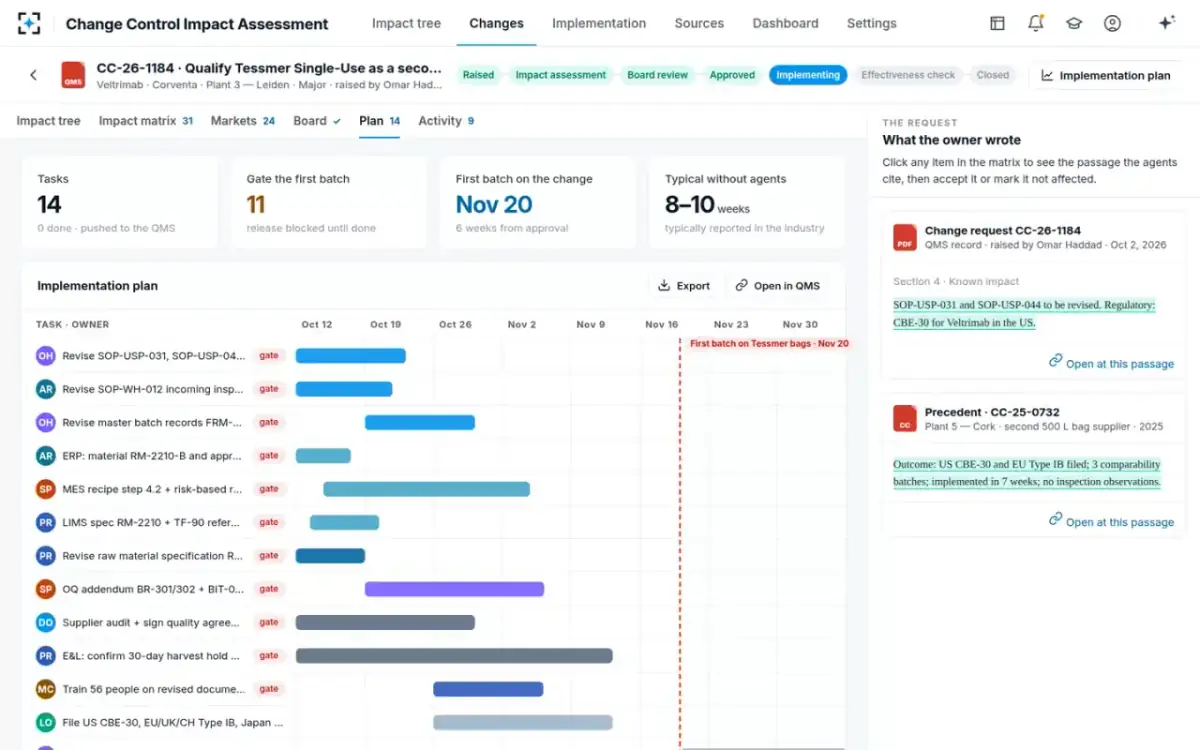The width and height of the screenshot is (1200, 750).
Task: Click LO avatar on File US CBE-30 row
Action: tap(45, 722)
